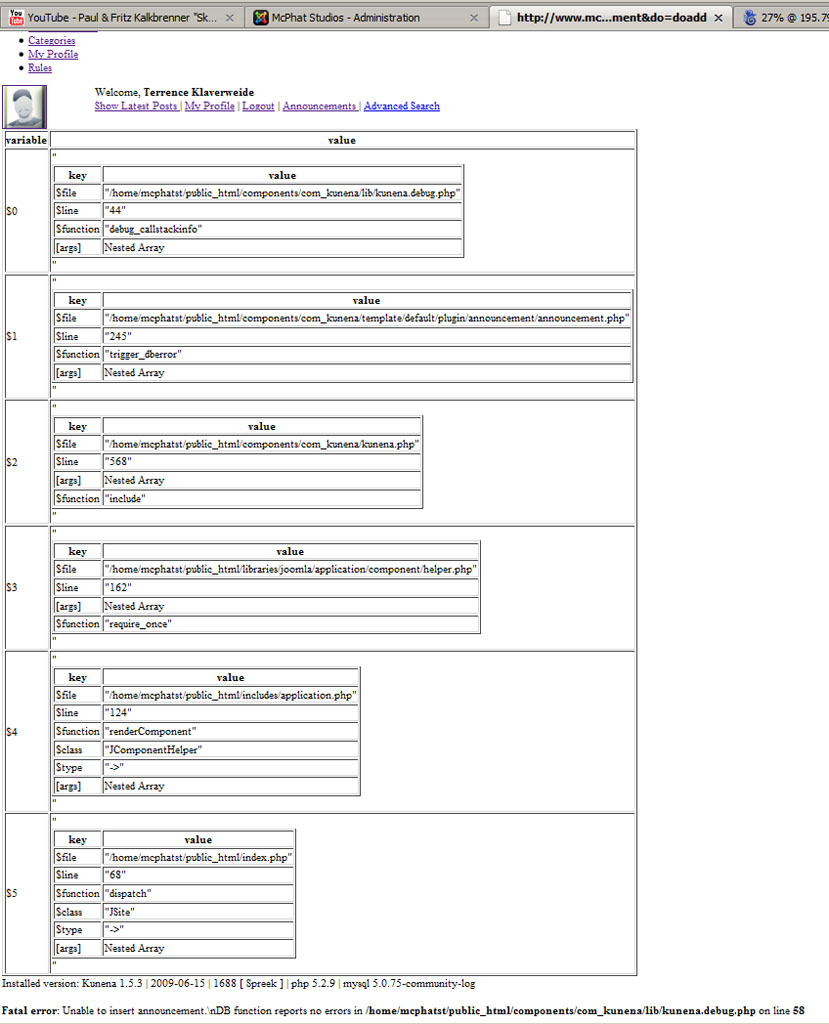This screenshot has width=829, height=1024.
Task: Click the YouTube favicon on the first tab
Action: (x=15, y=17)
